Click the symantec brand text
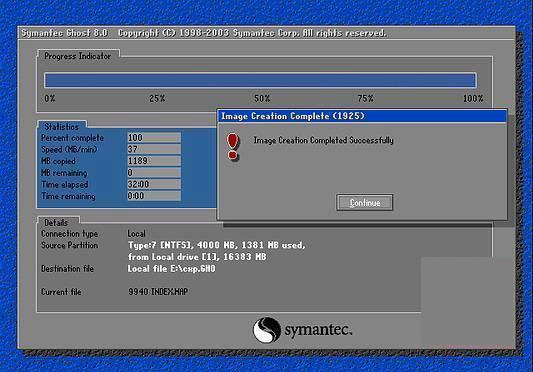The image size is (533, 372). pyautogui.click(x=318, y=330)
